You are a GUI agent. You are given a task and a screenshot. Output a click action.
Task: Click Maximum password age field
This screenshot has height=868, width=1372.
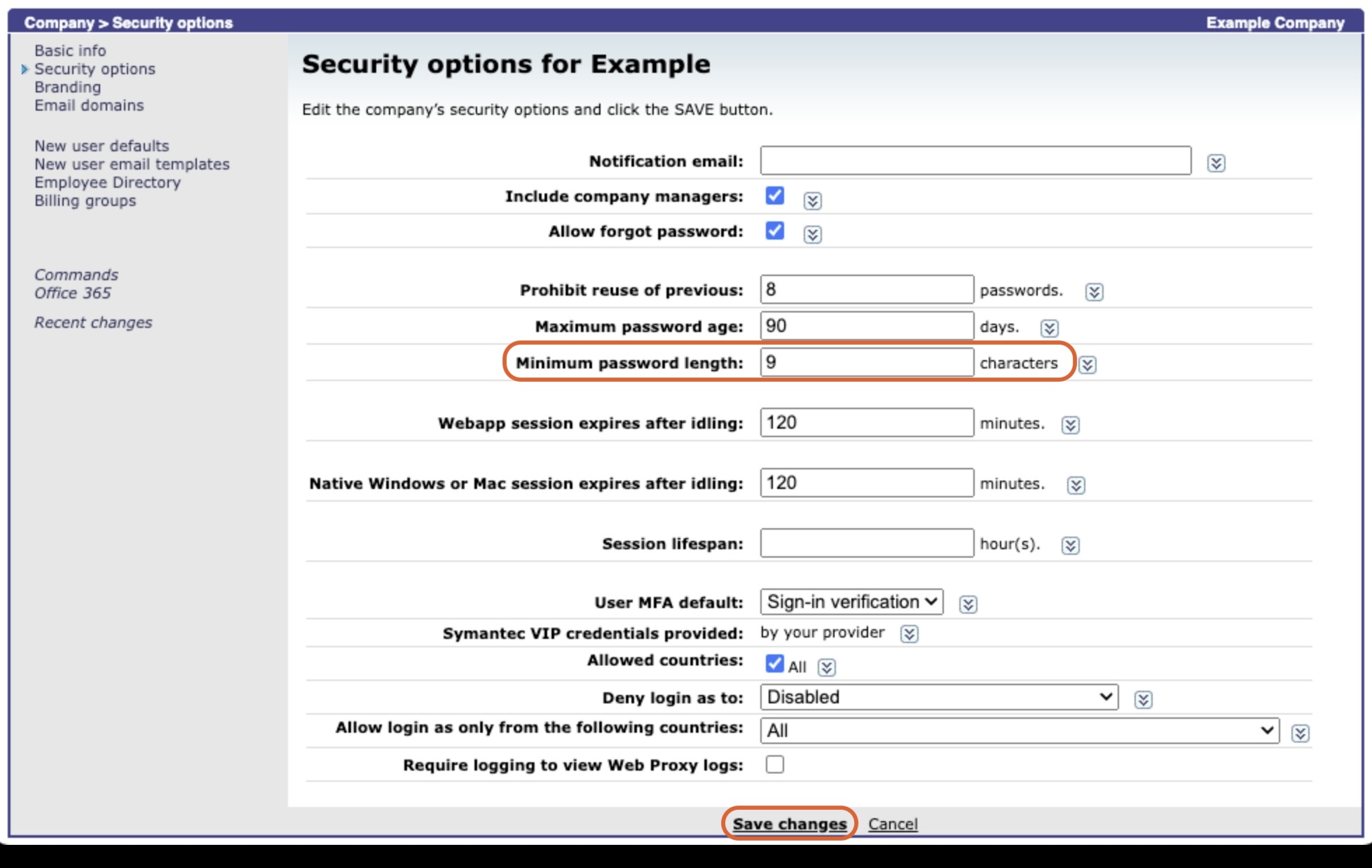[x=867, y=326]
